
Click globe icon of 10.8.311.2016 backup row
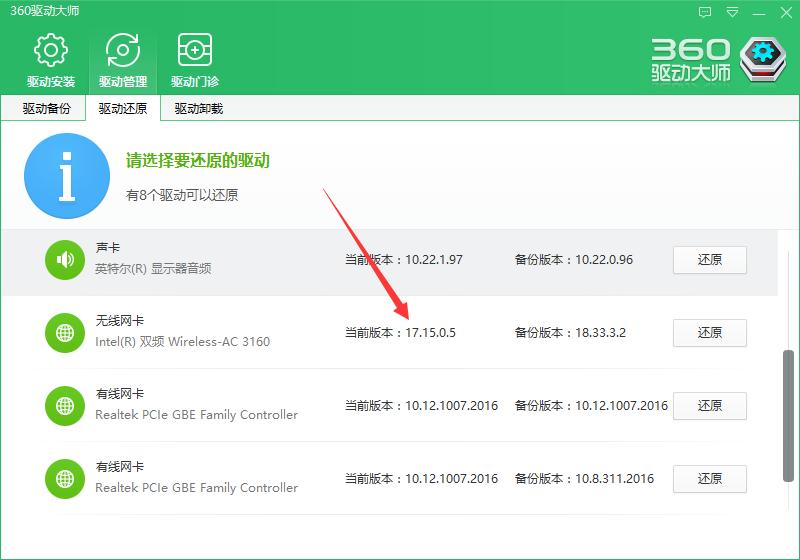click(65, 479)
